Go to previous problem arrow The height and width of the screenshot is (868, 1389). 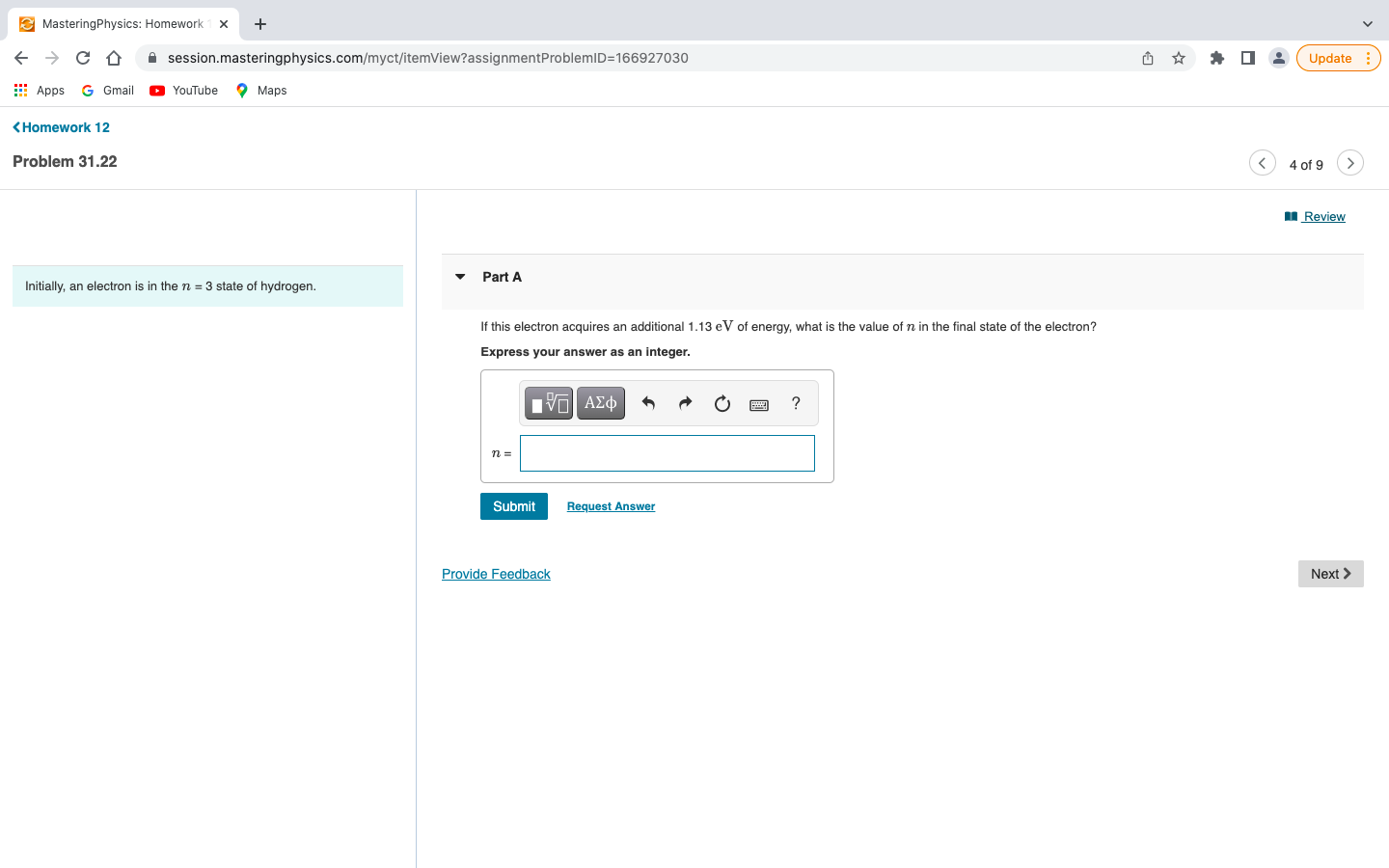pos(1262,163)
